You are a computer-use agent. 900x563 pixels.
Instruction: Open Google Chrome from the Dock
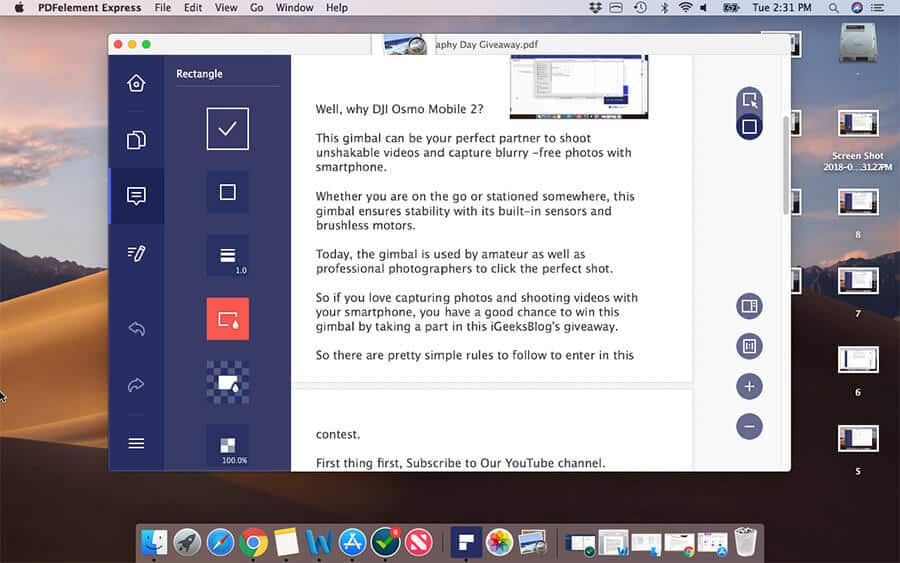[253, 542]
